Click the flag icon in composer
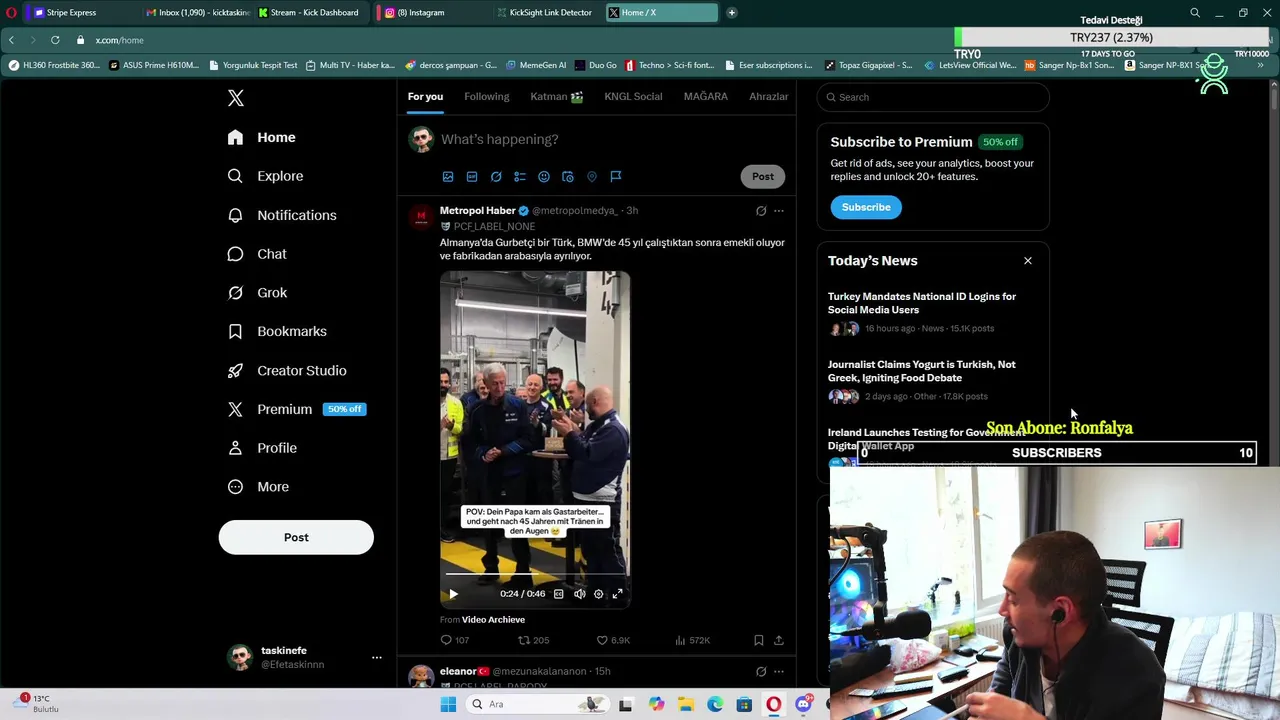The width and height of the screenshot is (1280, 720). 616,177
